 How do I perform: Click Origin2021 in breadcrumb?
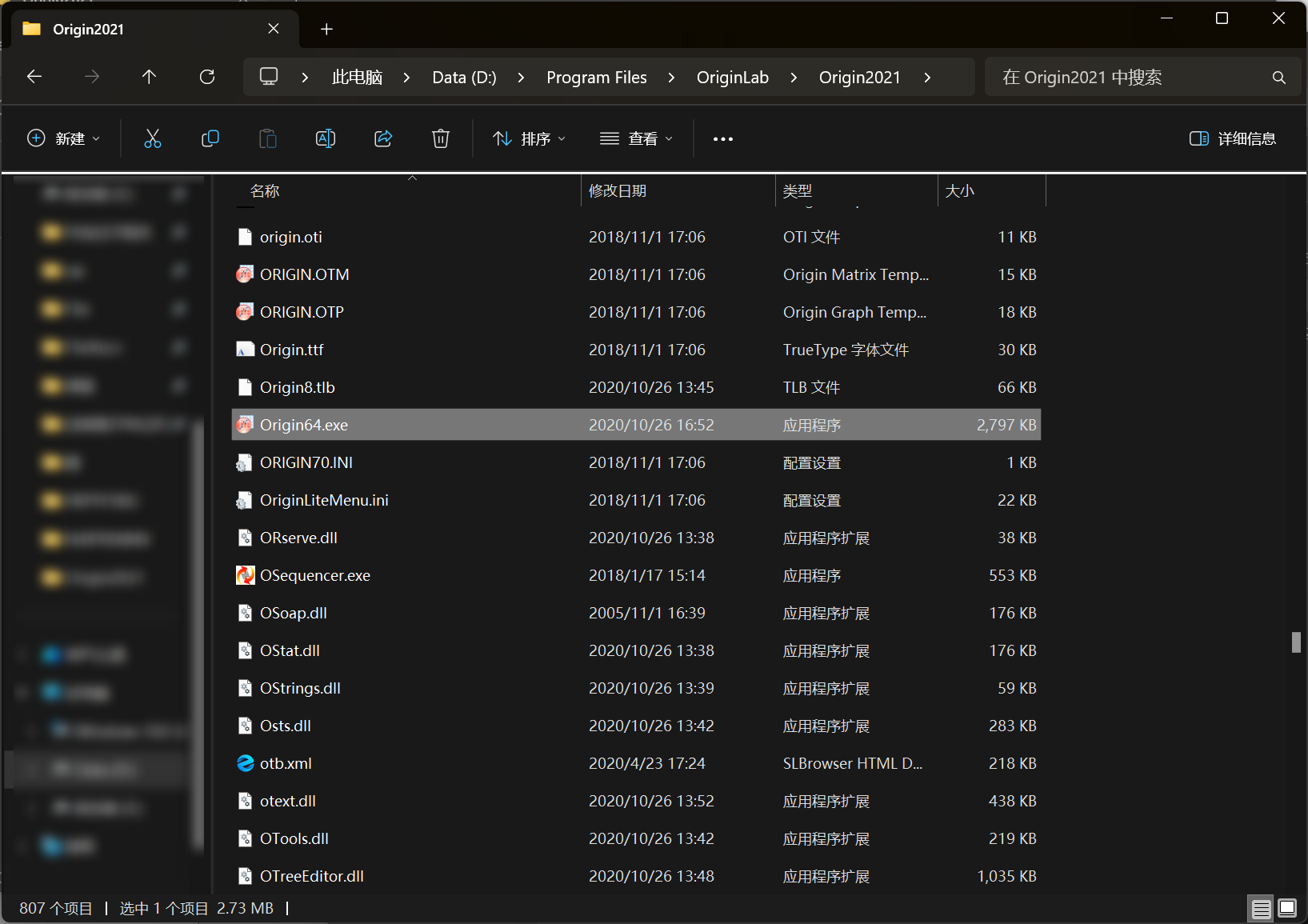[x=859, y=78]
